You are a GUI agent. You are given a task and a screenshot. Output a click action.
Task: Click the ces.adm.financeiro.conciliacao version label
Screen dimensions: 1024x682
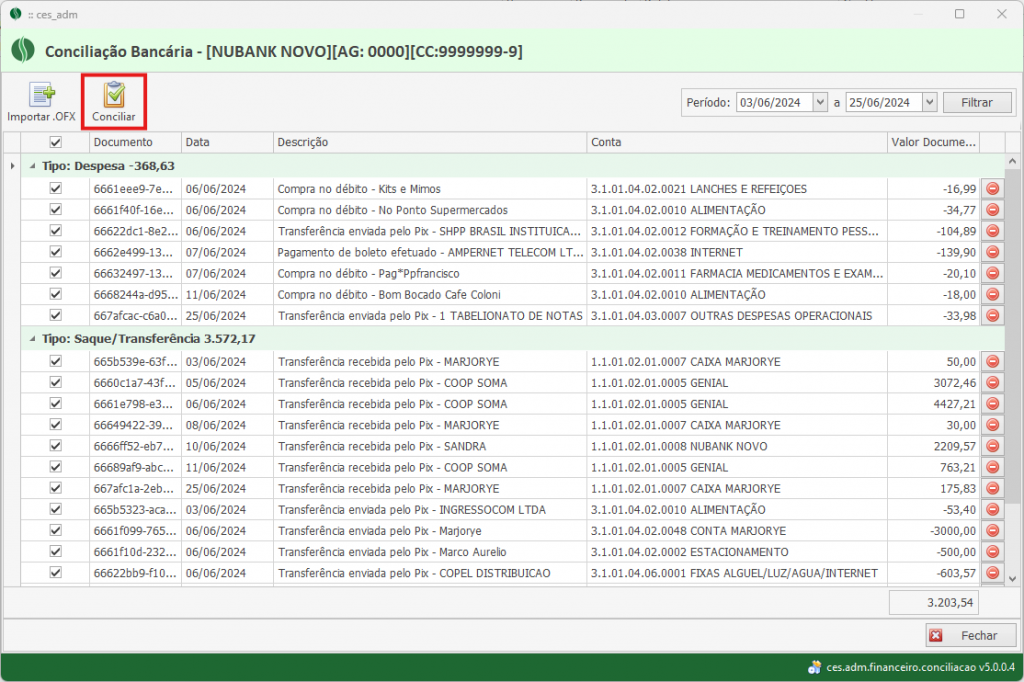920,667
